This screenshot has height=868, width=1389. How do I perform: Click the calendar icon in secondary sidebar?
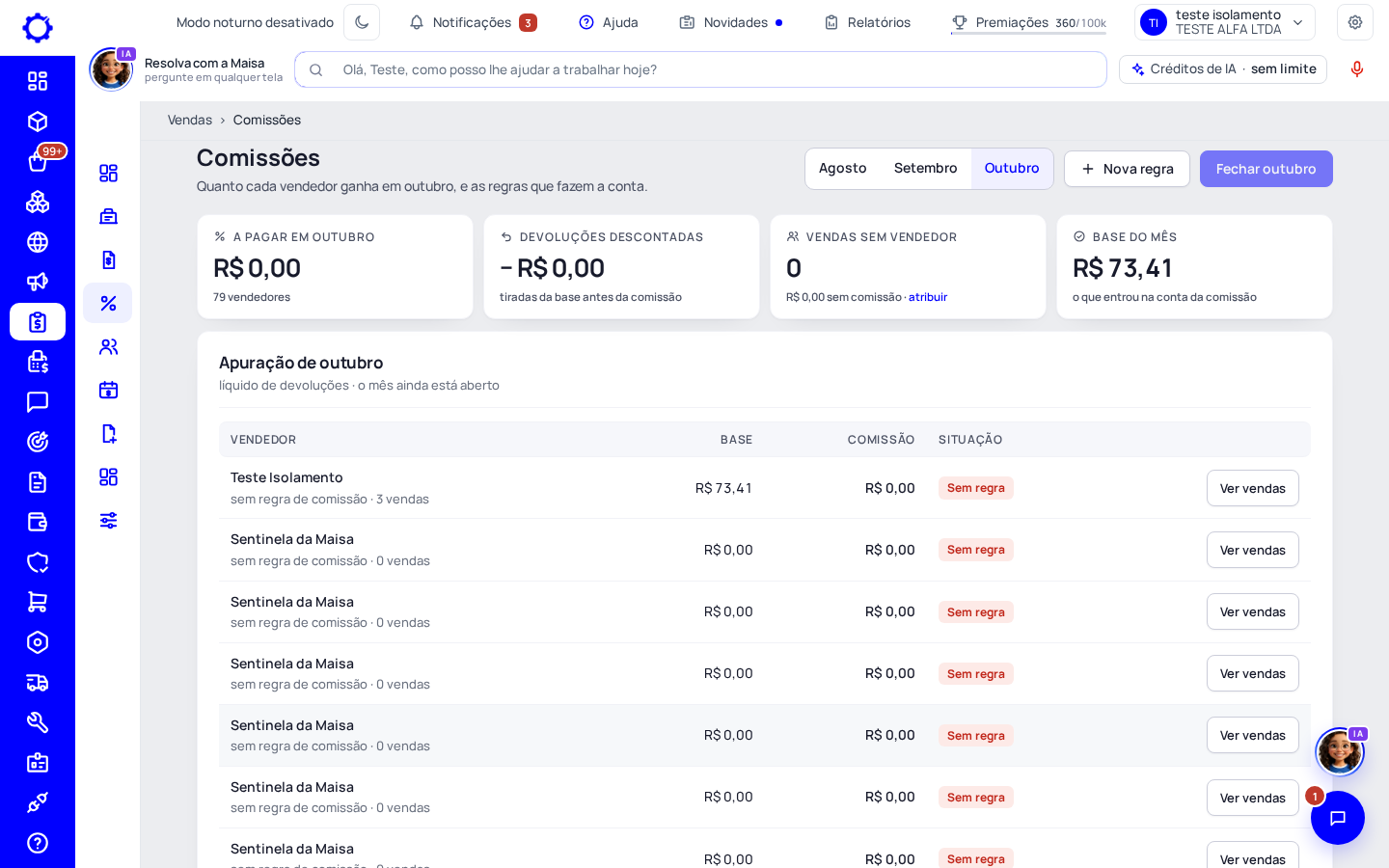point(108,390)
